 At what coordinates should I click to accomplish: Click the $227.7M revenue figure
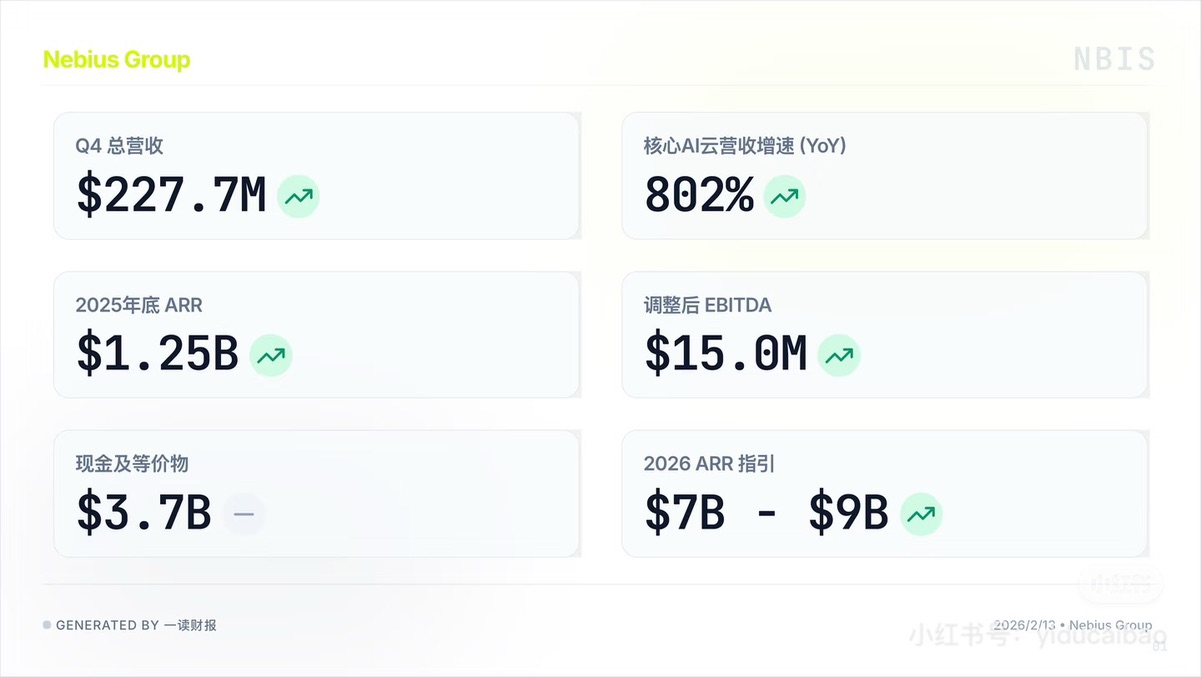[171, 196]
